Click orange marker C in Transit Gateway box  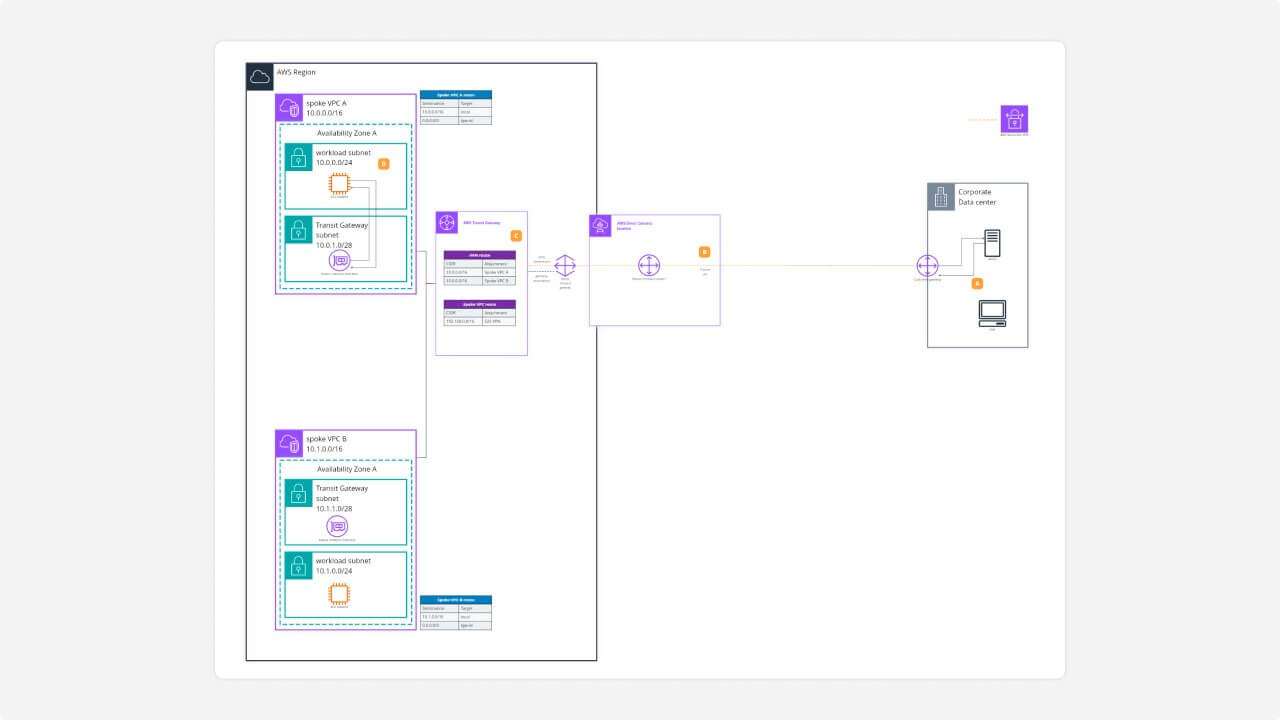click(516, 236)
